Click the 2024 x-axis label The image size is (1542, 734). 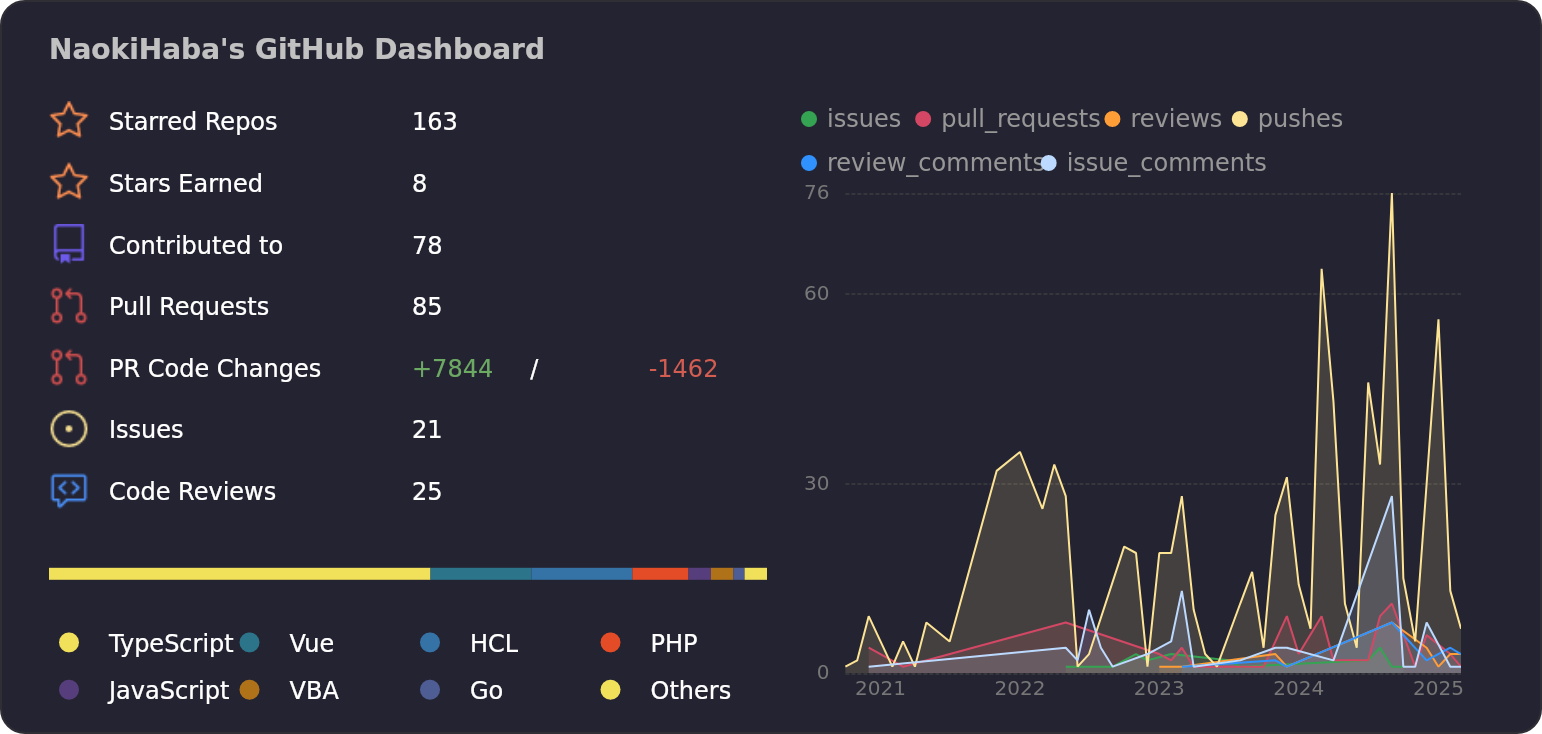[1299, 689]
